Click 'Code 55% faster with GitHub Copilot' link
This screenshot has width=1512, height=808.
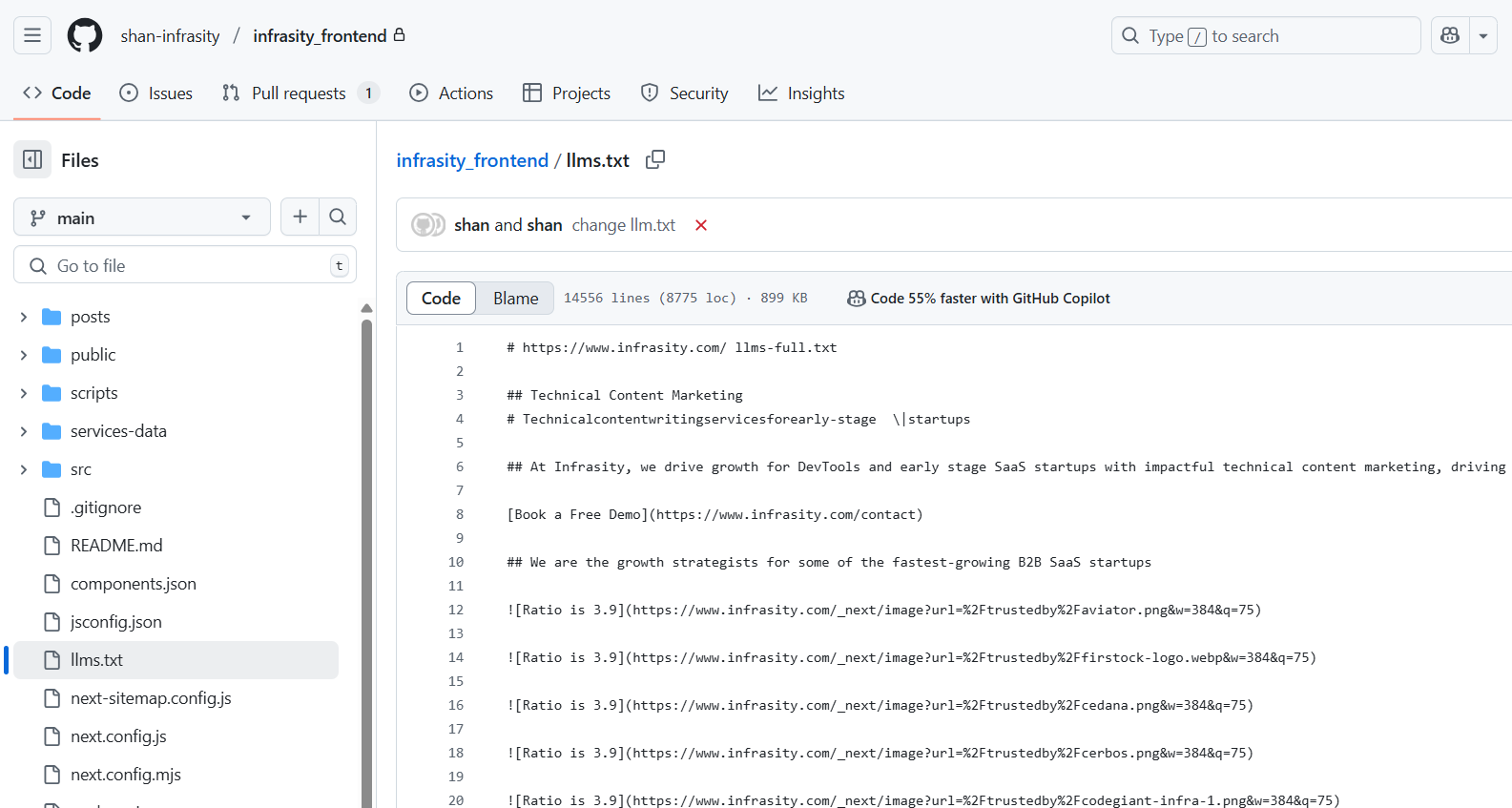point(979,299)
